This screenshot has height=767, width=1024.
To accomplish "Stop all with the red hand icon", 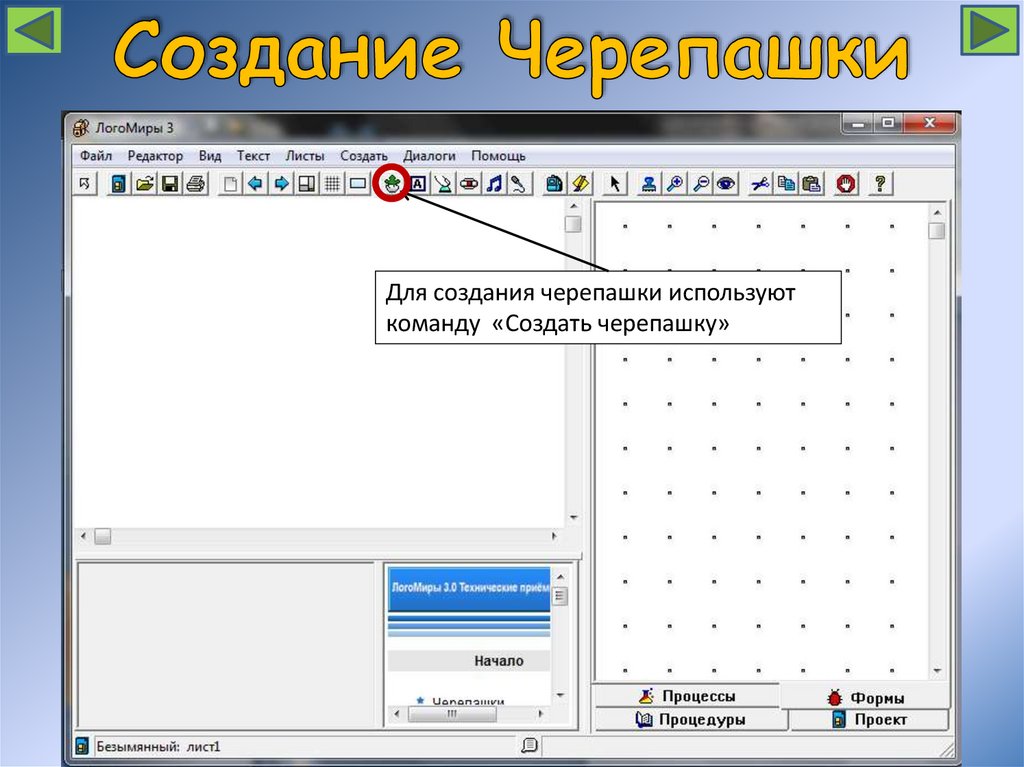I will pos(846,184).
